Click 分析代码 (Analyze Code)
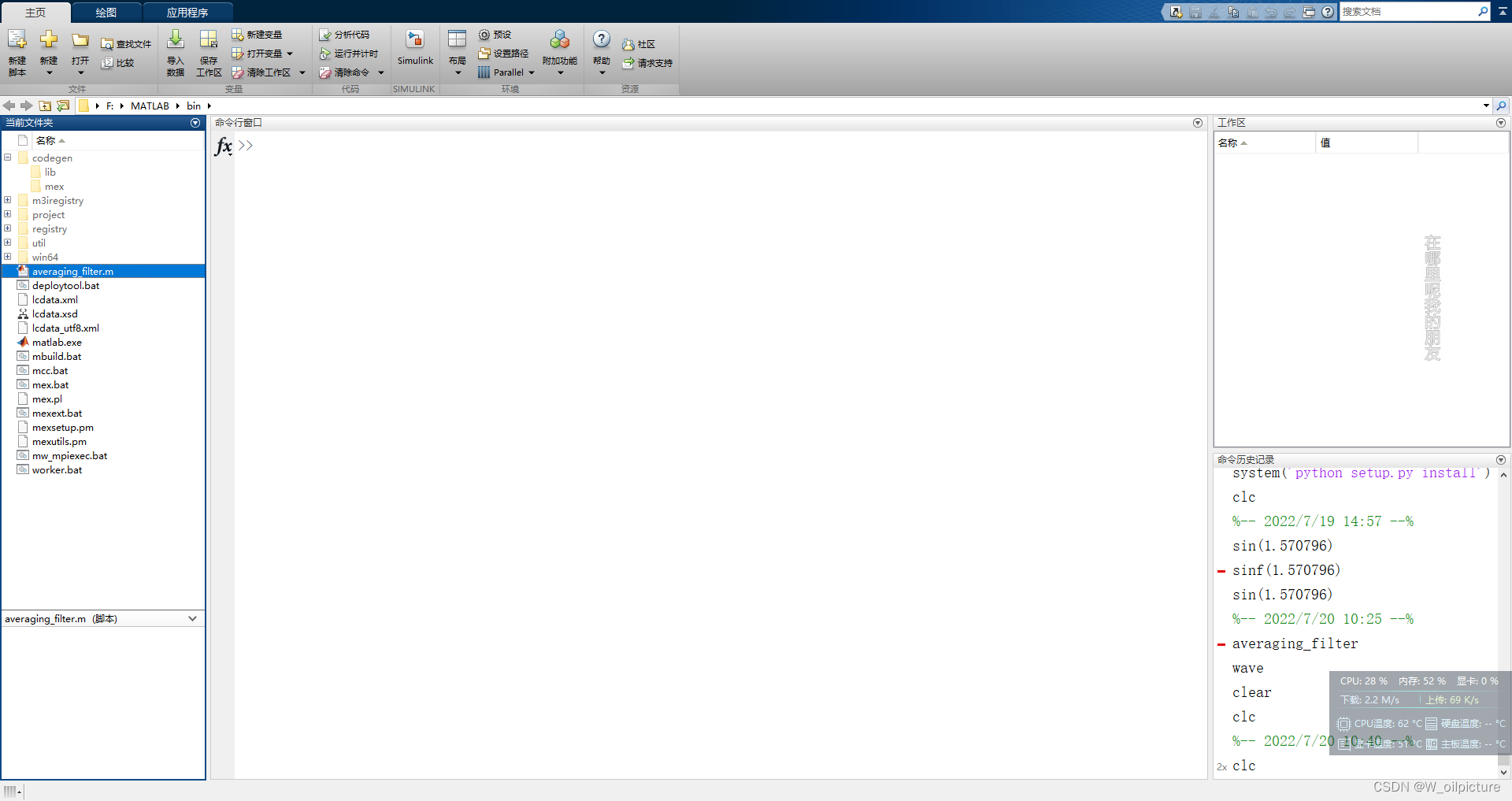This screenshot has height=801, width=1512. (x=344, y=35)
